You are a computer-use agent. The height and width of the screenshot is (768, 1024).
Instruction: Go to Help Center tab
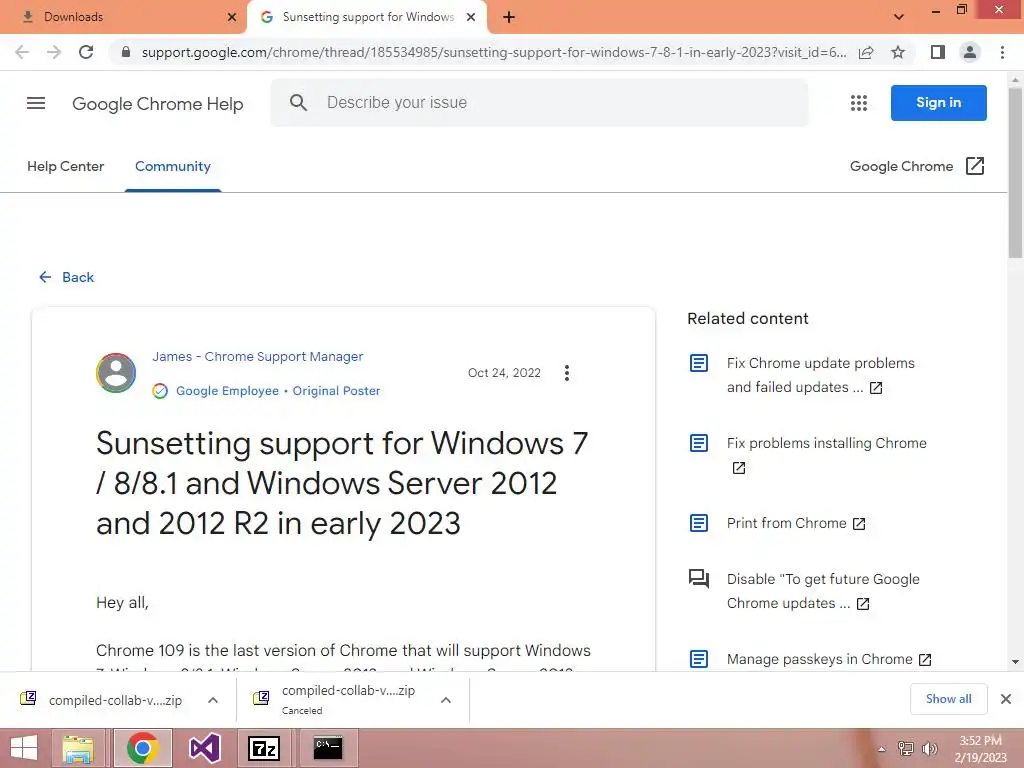(x=65, y=167)
